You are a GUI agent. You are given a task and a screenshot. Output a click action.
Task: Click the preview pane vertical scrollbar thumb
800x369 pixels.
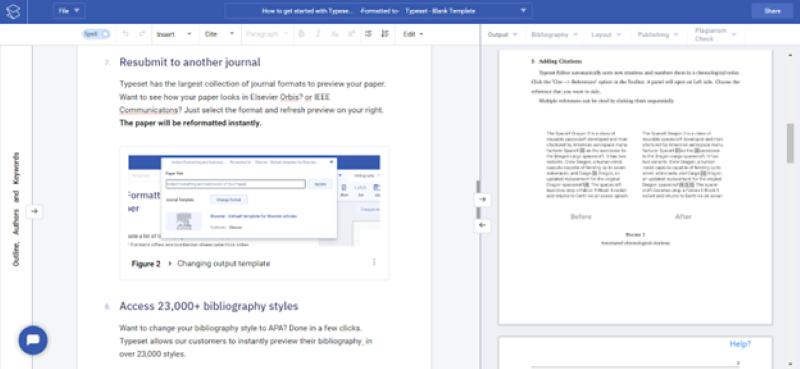click(790, 143)
